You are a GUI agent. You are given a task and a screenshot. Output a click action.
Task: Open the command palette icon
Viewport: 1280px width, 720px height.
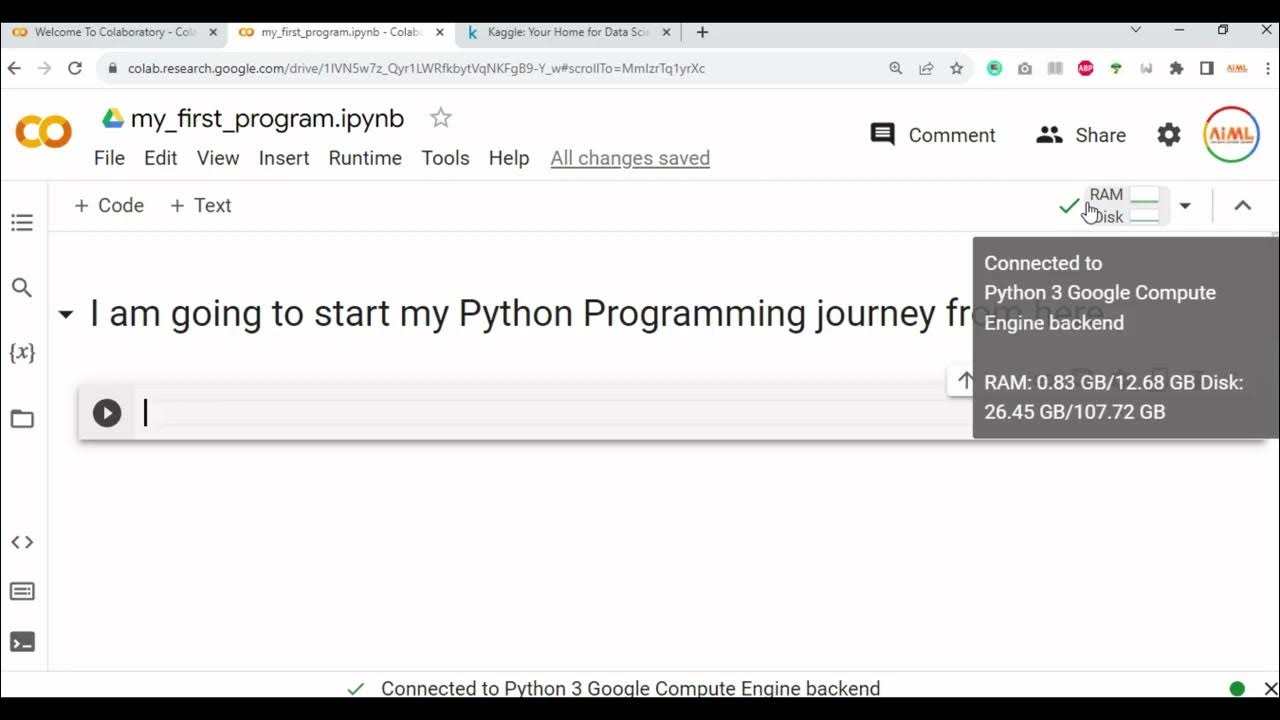coord(22,592)
